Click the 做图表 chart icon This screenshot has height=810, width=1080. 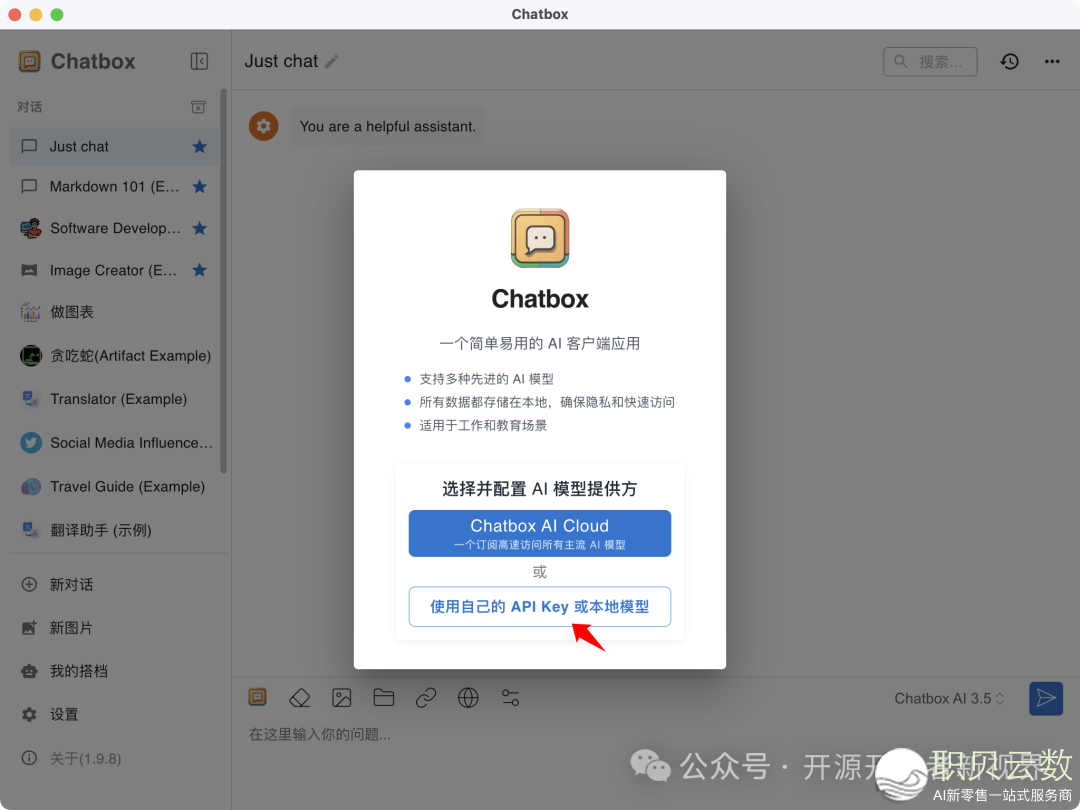point(30,312)
